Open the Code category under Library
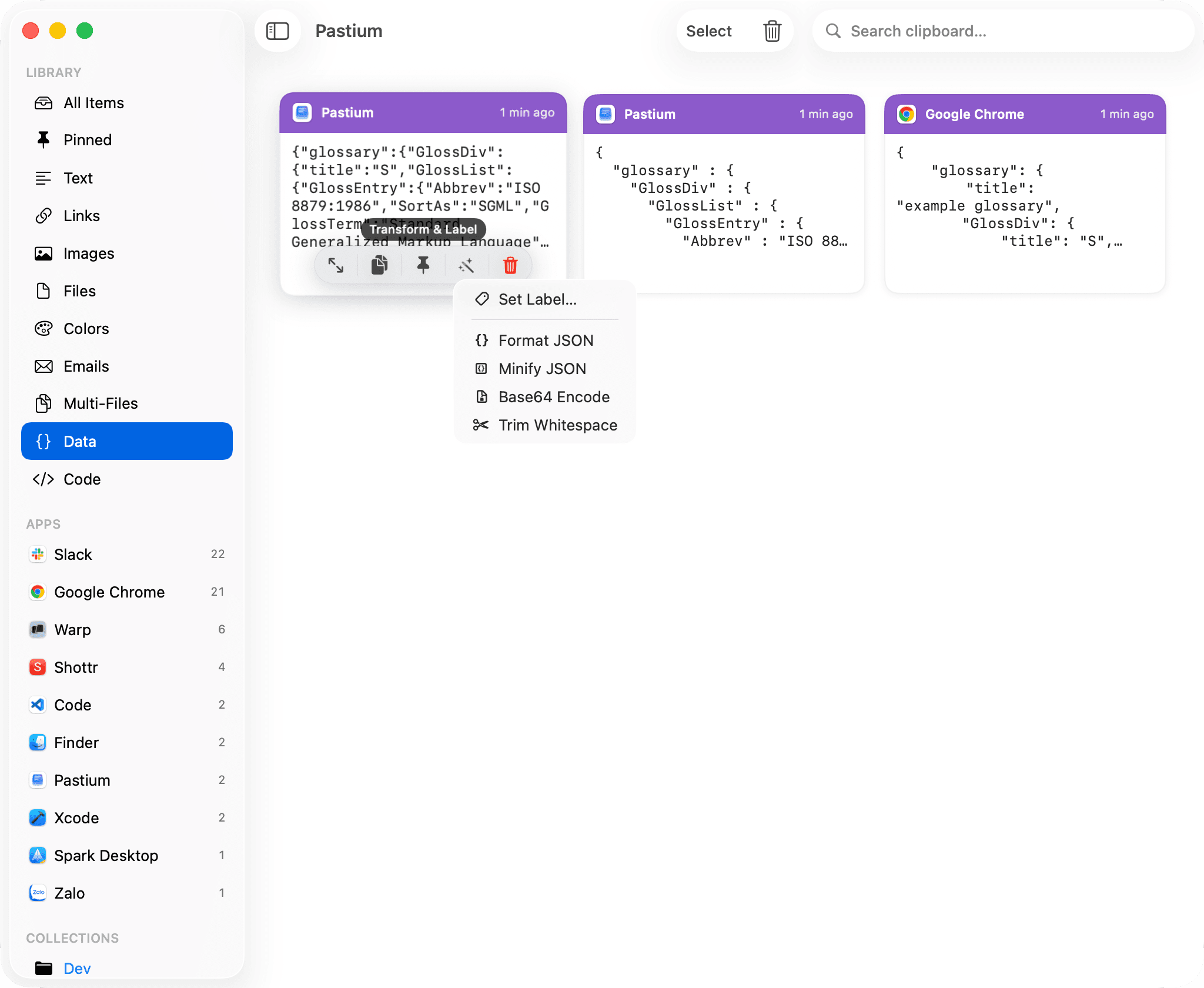 (127, 479)
